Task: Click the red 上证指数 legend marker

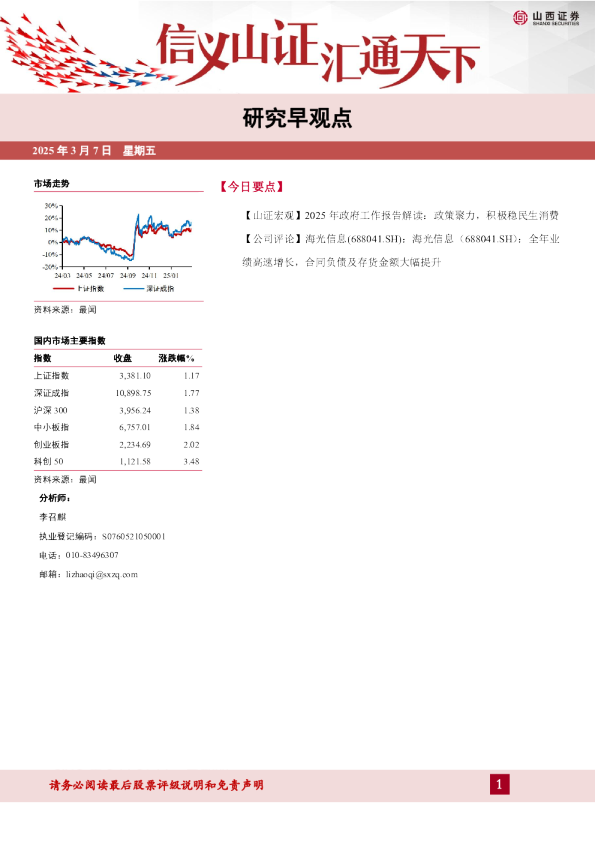Action: pos(63,289)
